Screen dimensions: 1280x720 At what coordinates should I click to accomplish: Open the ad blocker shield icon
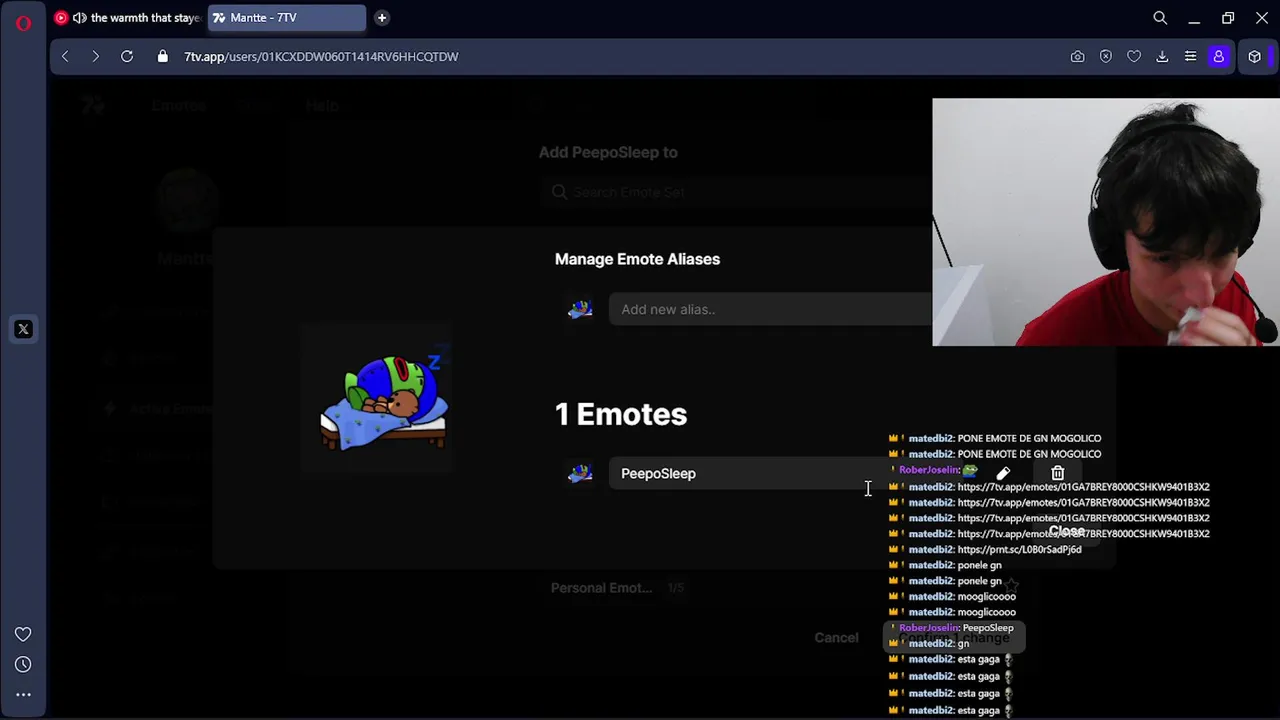(1106, 57)
